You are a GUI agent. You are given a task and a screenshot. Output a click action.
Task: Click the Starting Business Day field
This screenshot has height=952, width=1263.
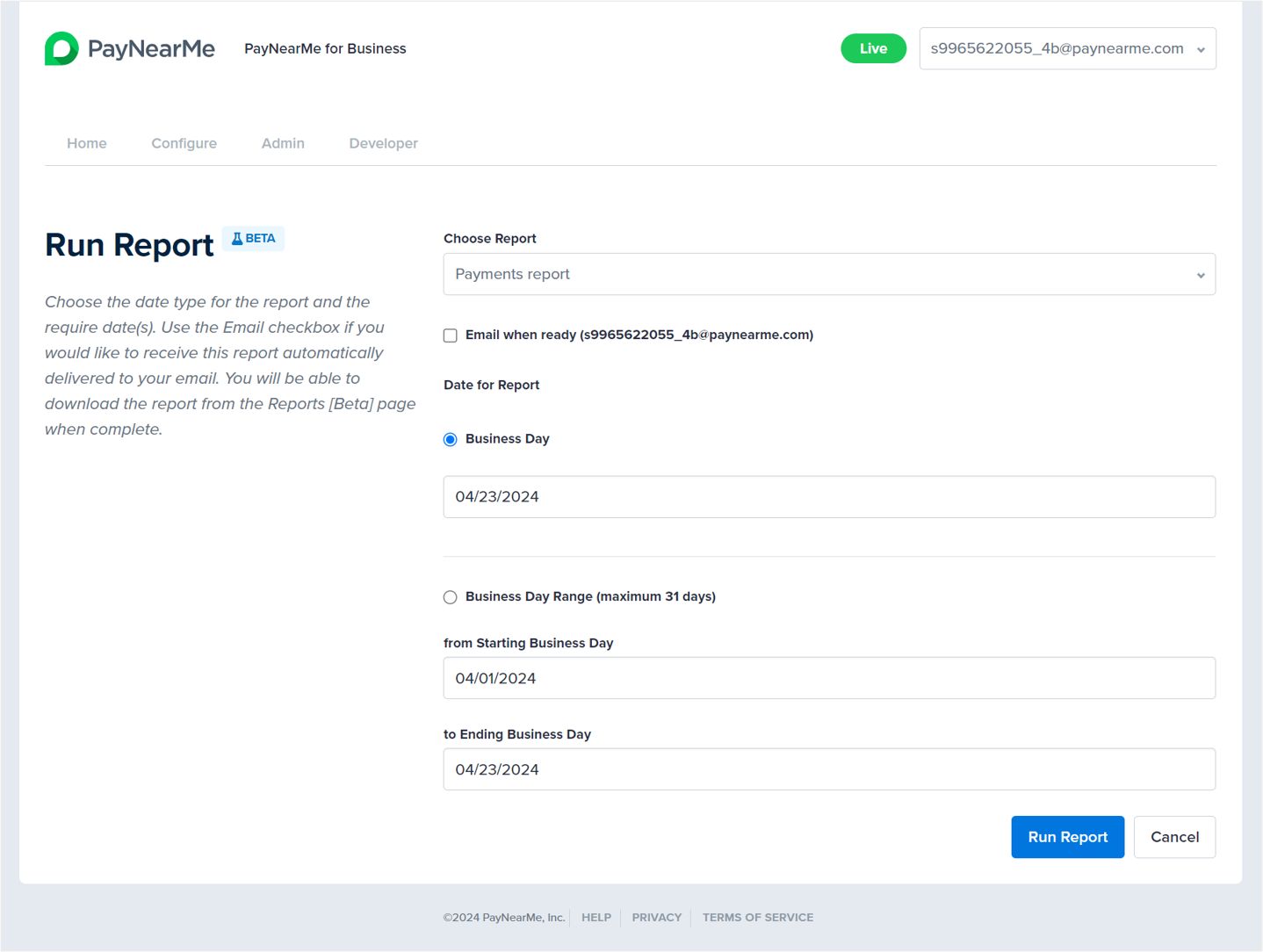click(829, 678)
